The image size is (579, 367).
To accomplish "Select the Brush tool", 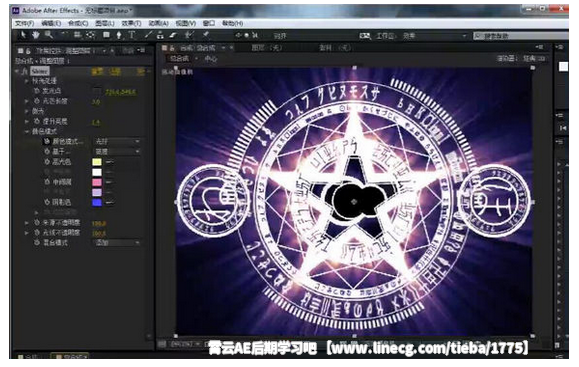I will (148, 35).
